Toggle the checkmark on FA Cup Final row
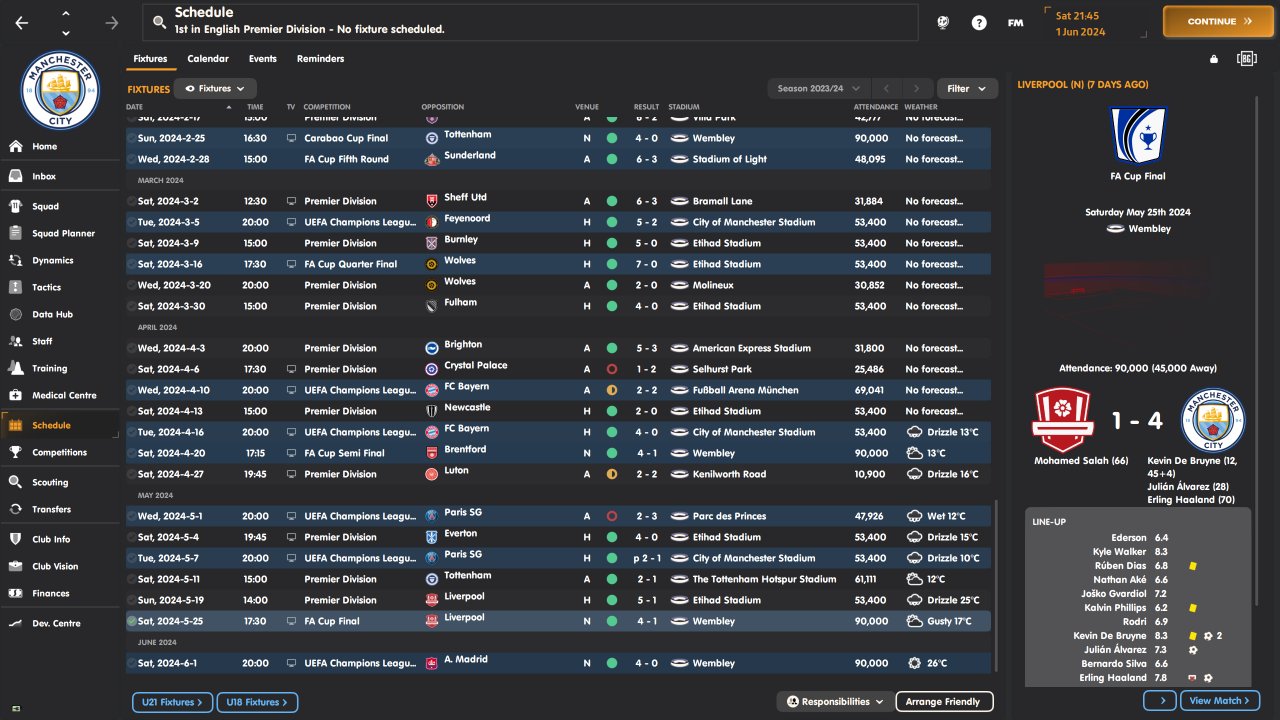Screen dimensions: 1280x720 [132, 621]
